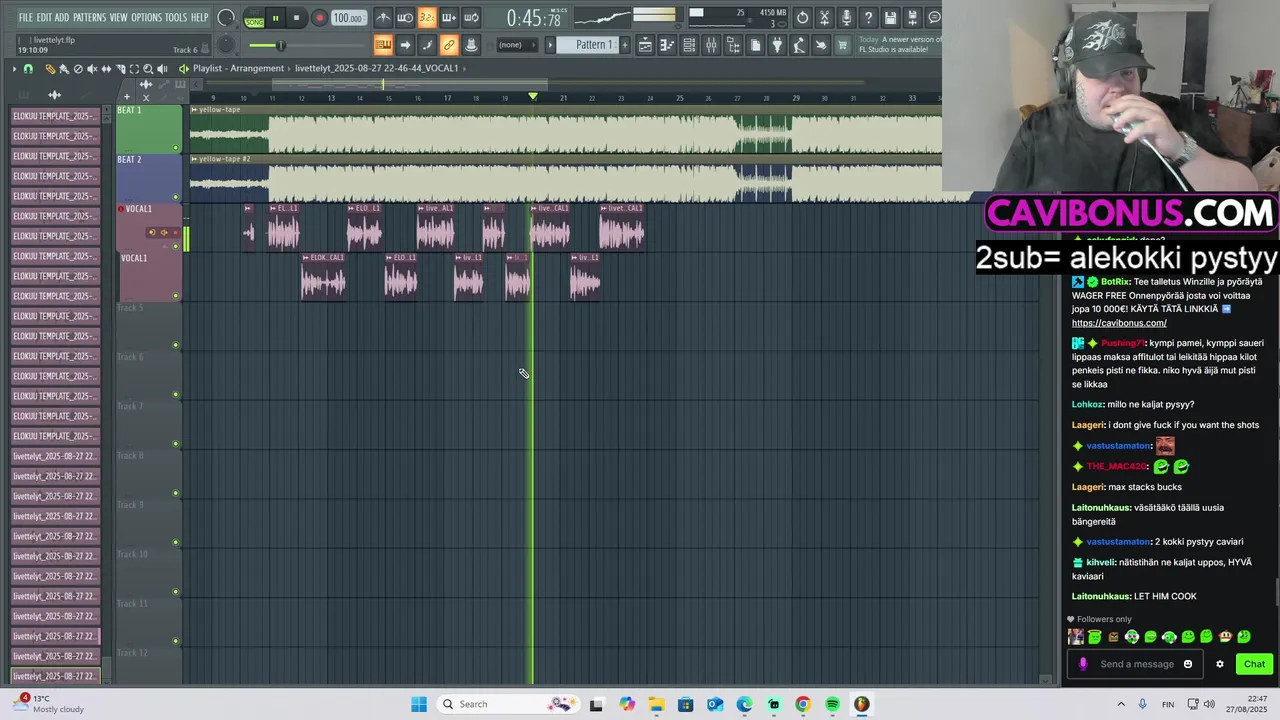Toggle loop recording button

point(471,18)
